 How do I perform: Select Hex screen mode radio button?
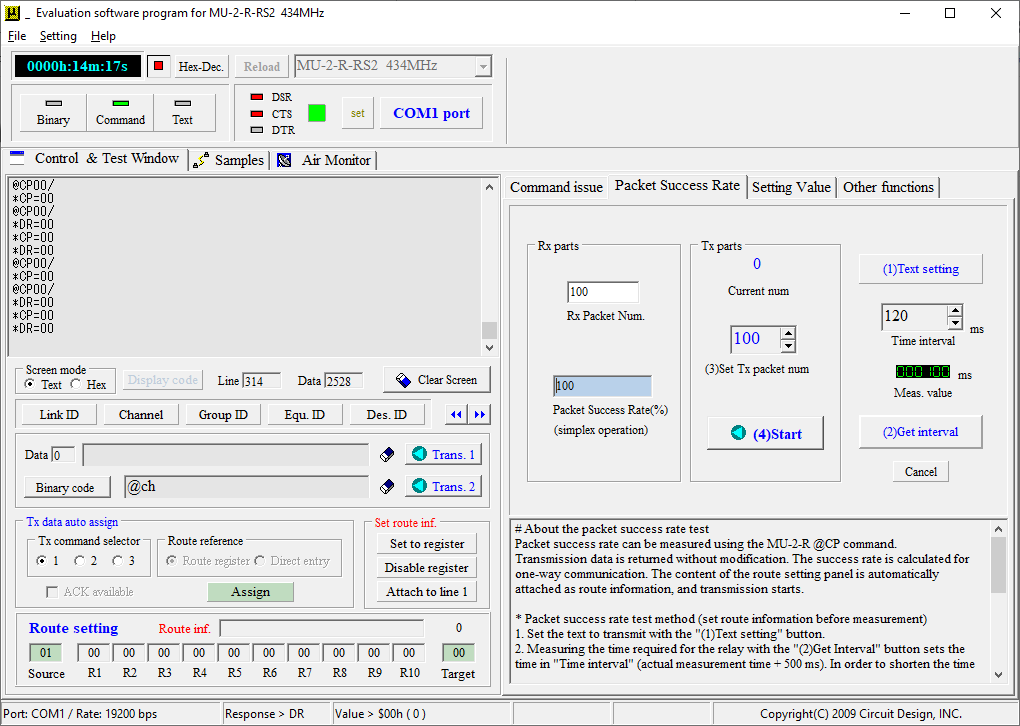(76, 384)
